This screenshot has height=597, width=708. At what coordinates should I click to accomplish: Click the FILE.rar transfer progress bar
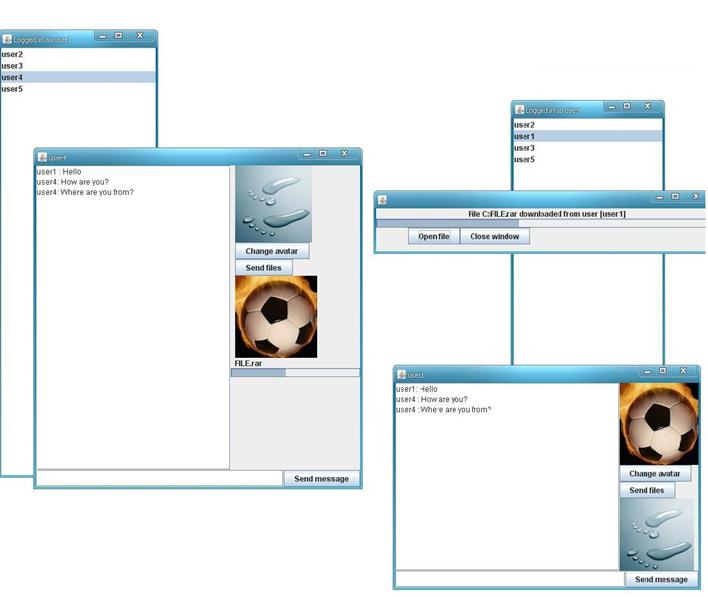(x=295, y=372)
